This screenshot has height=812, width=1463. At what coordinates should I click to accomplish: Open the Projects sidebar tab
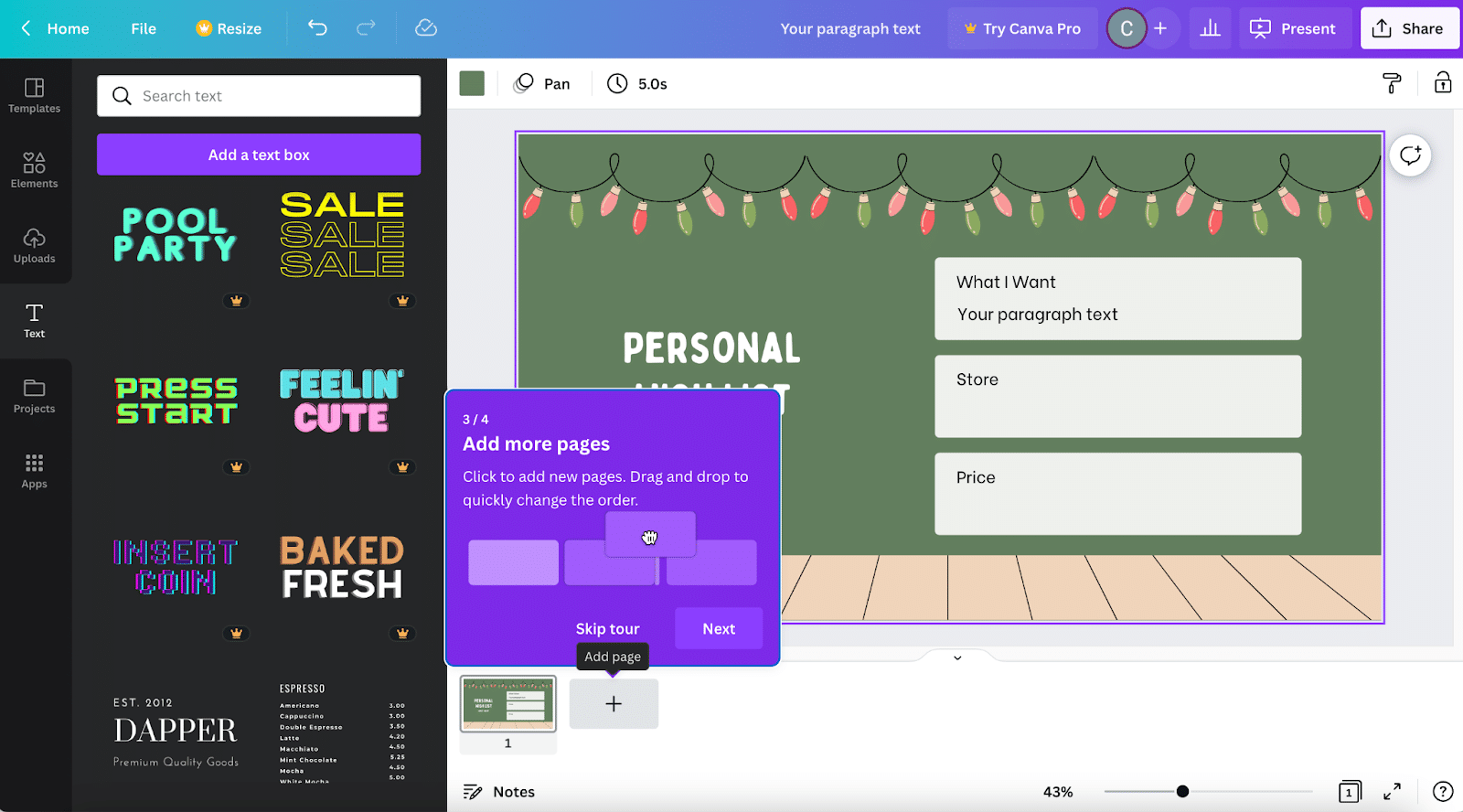[x=35, y=396]
